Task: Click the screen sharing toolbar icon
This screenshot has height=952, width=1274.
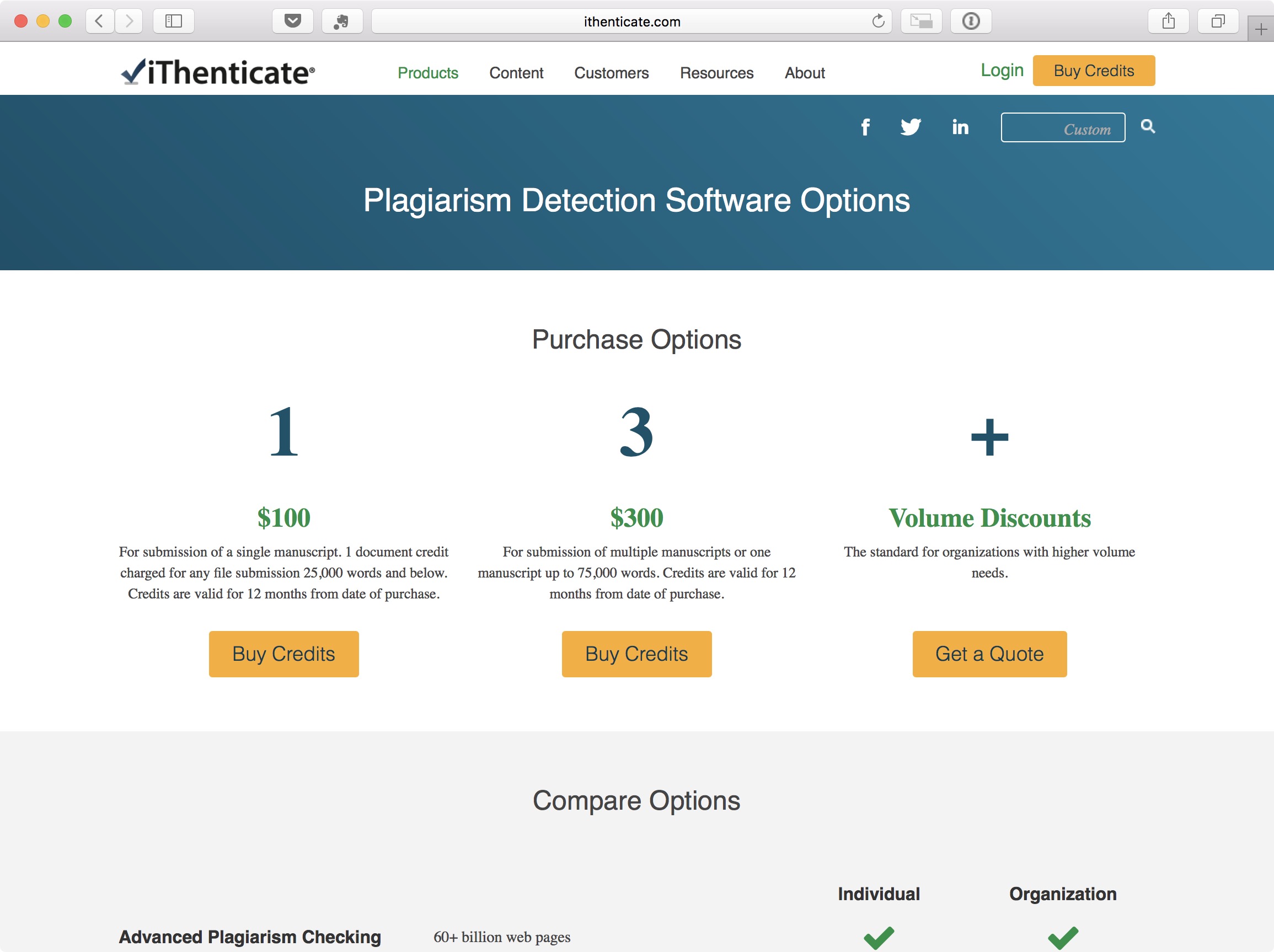Action: [921, 22]
